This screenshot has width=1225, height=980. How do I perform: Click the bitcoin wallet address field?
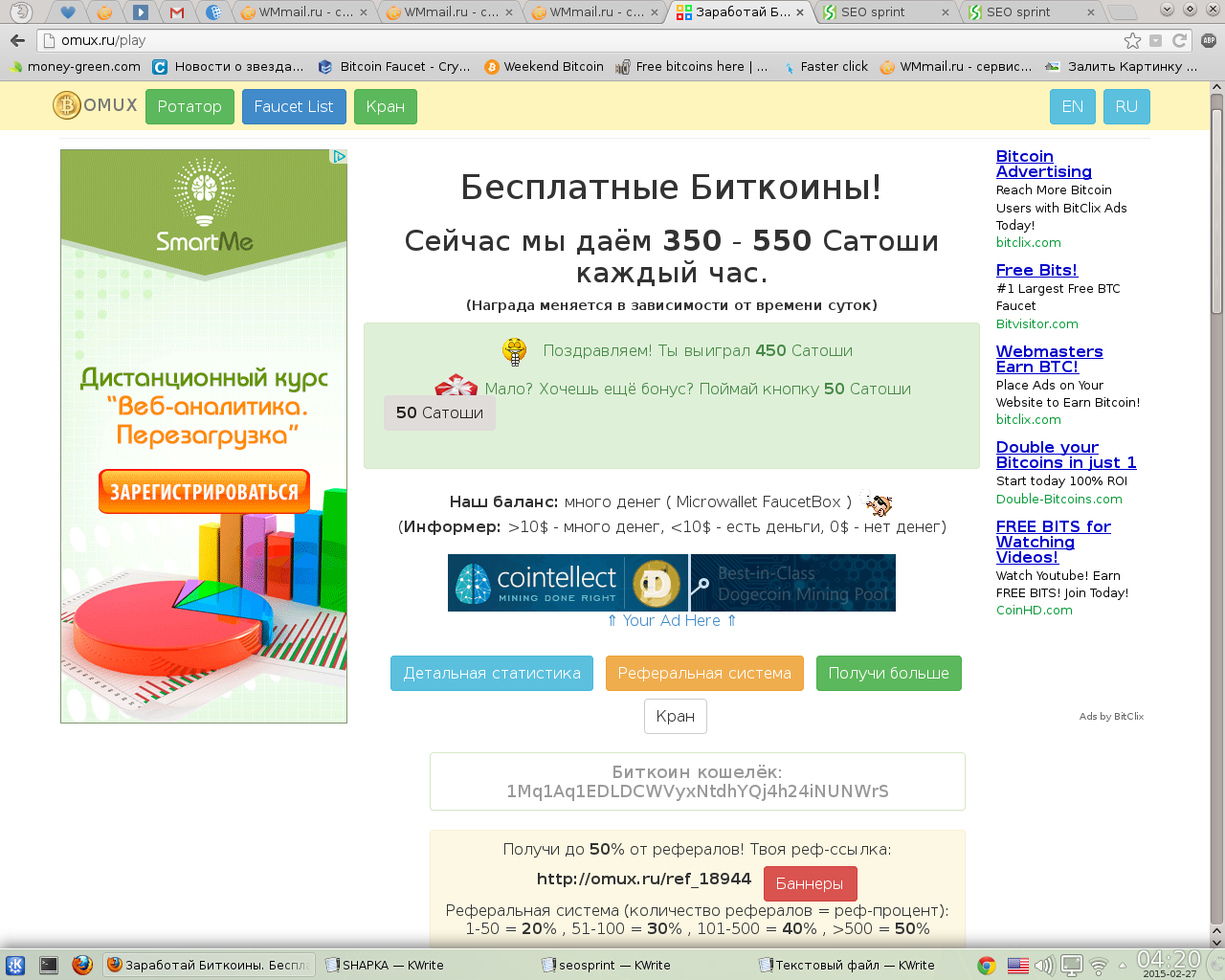click(698, 782)
